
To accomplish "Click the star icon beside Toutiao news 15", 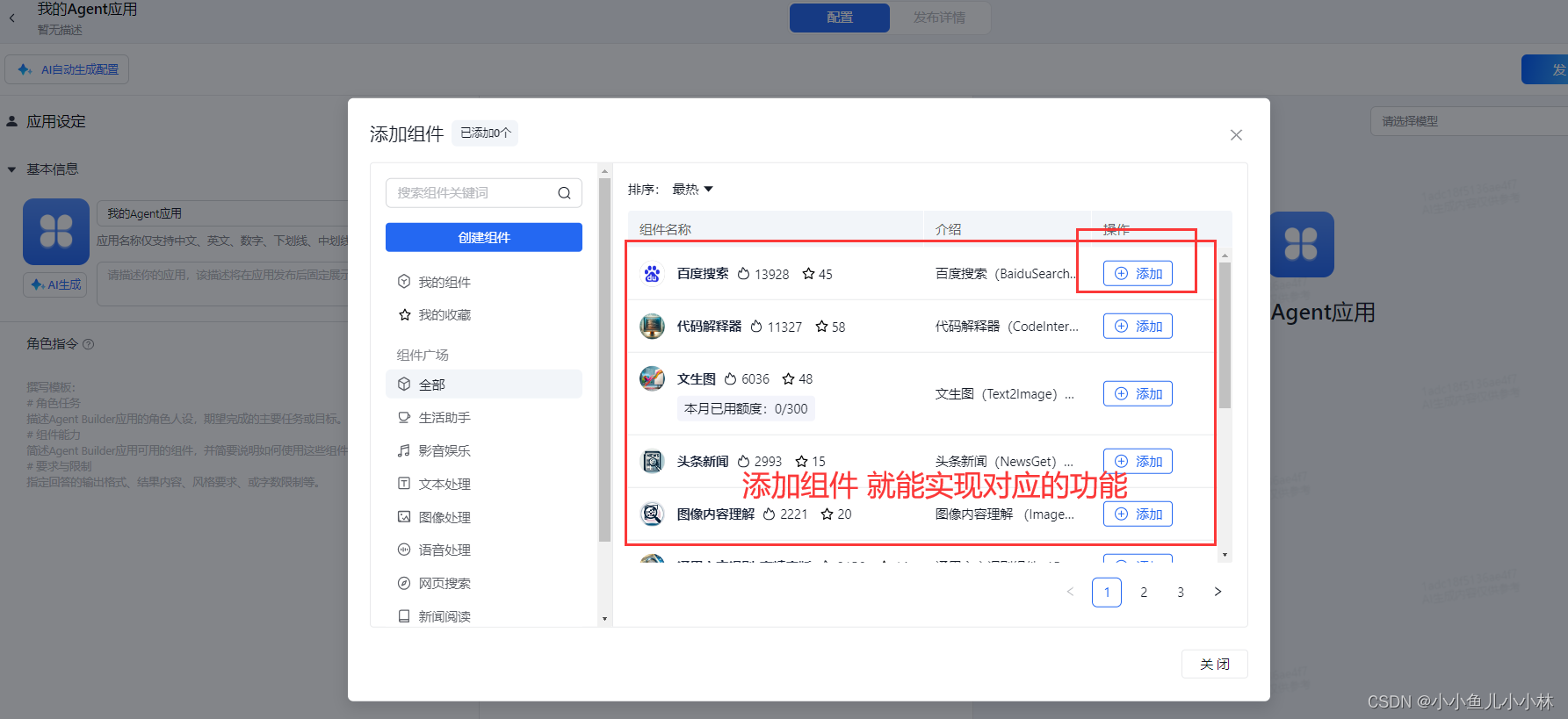I will pos(801,461).
